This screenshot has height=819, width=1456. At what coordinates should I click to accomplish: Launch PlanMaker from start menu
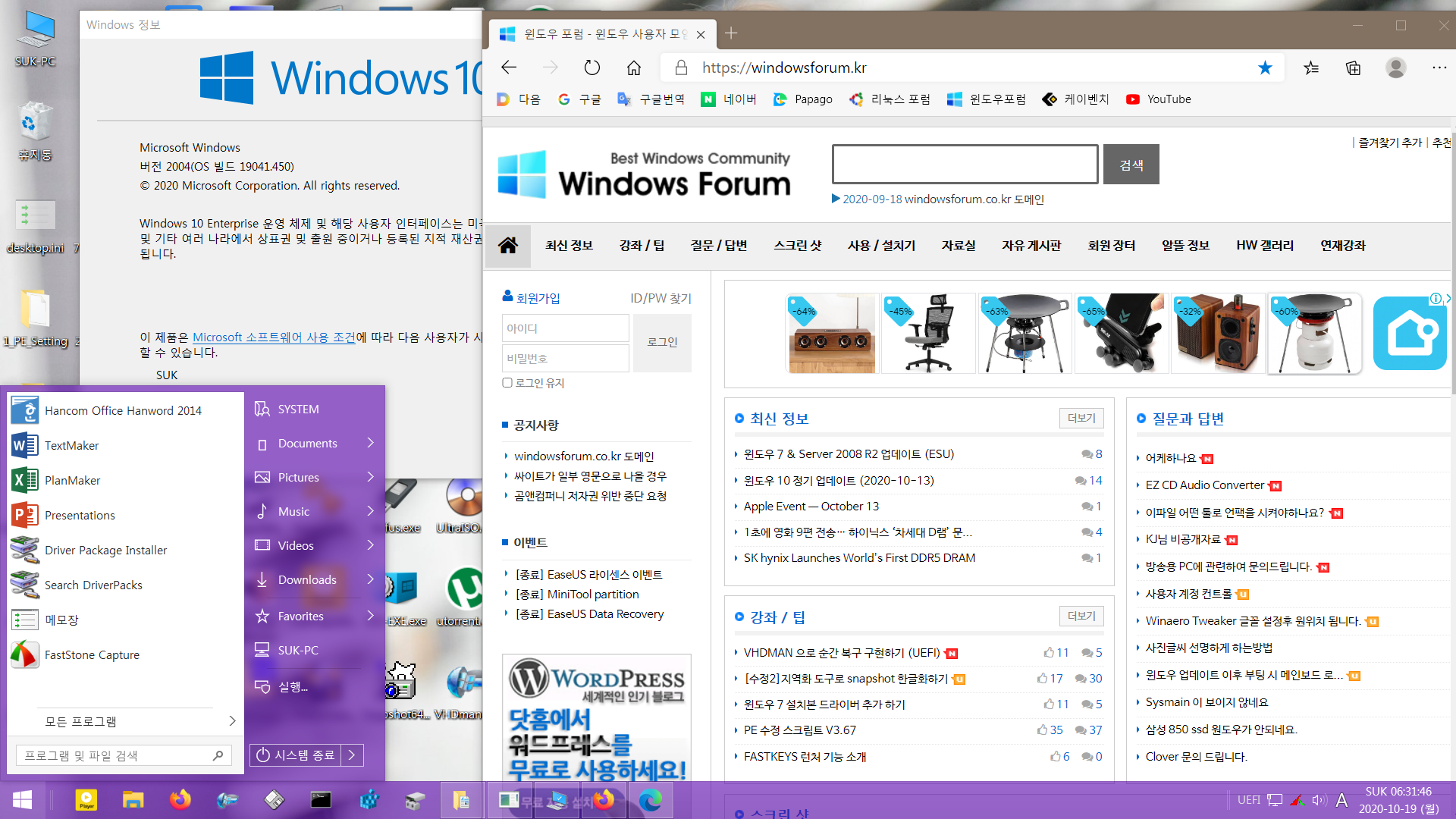coord(126,480)
